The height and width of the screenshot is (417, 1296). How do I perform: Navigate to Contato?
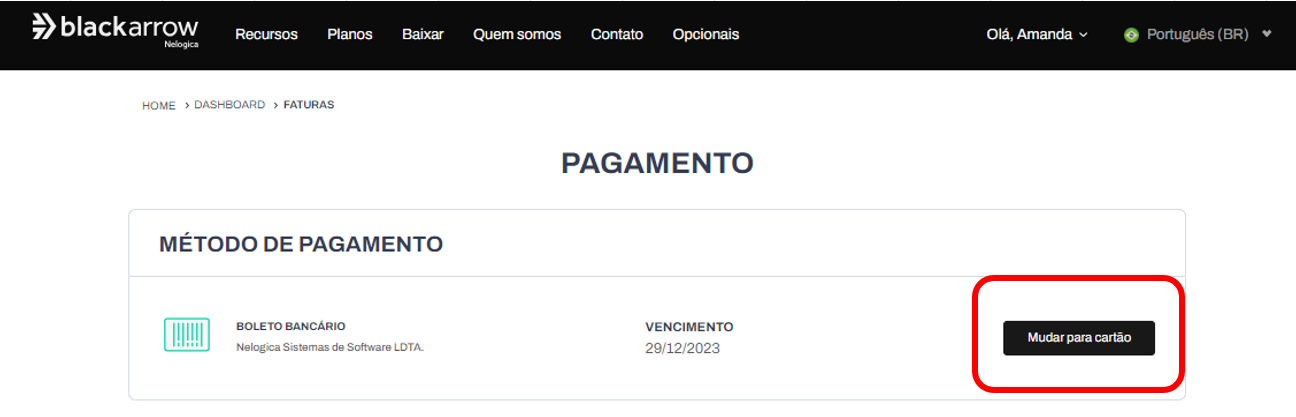[617, 34]
